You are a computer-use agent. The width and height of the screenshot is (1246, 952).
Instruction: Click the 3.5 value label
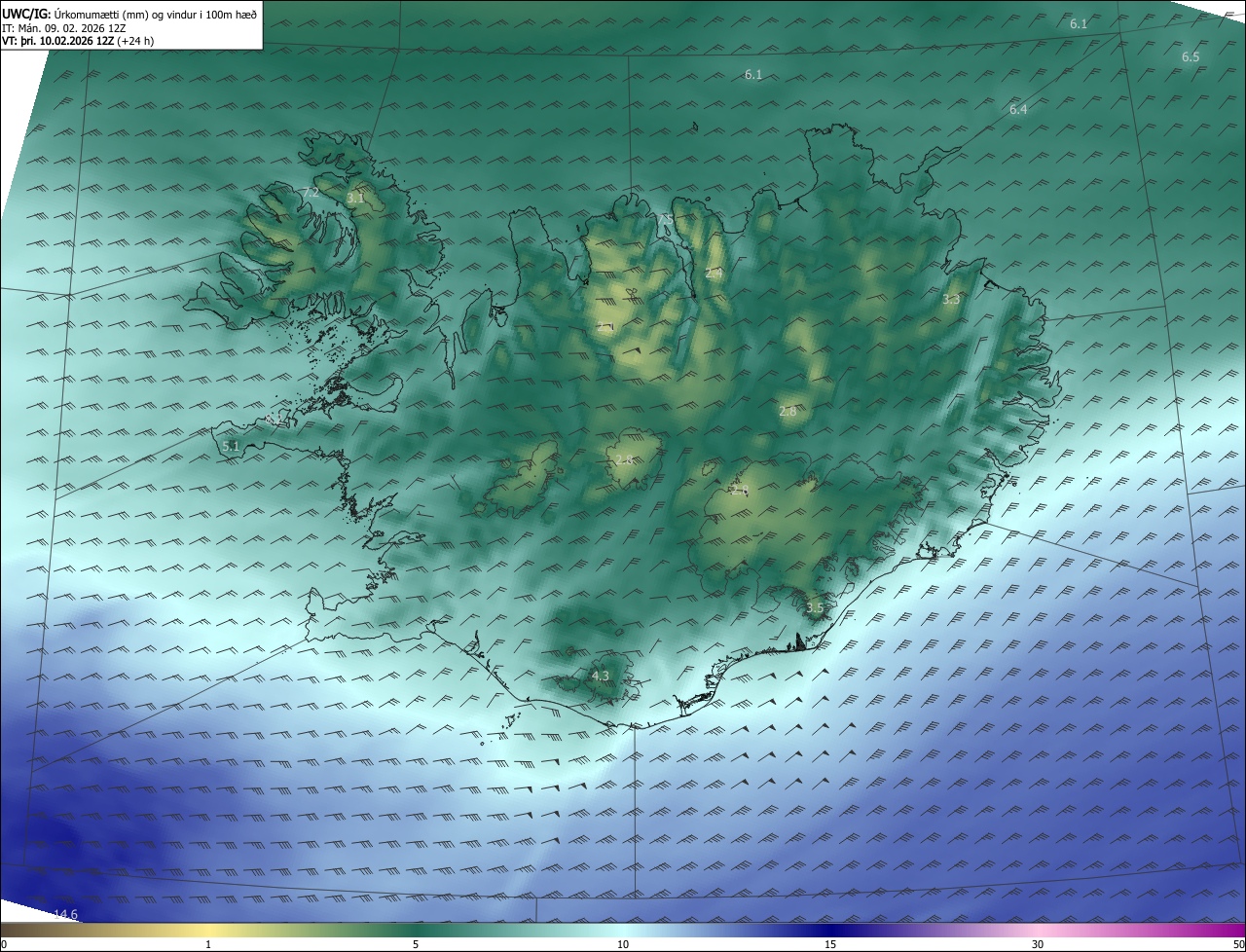coord(815,607)
